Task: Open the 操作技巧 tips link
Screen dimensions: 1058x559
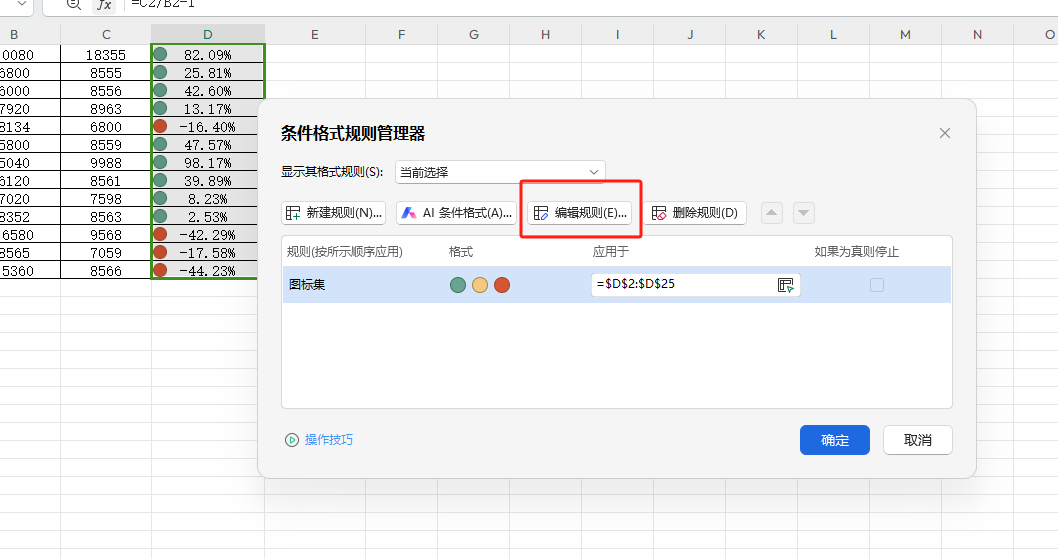Action: [x=329, y=440]
